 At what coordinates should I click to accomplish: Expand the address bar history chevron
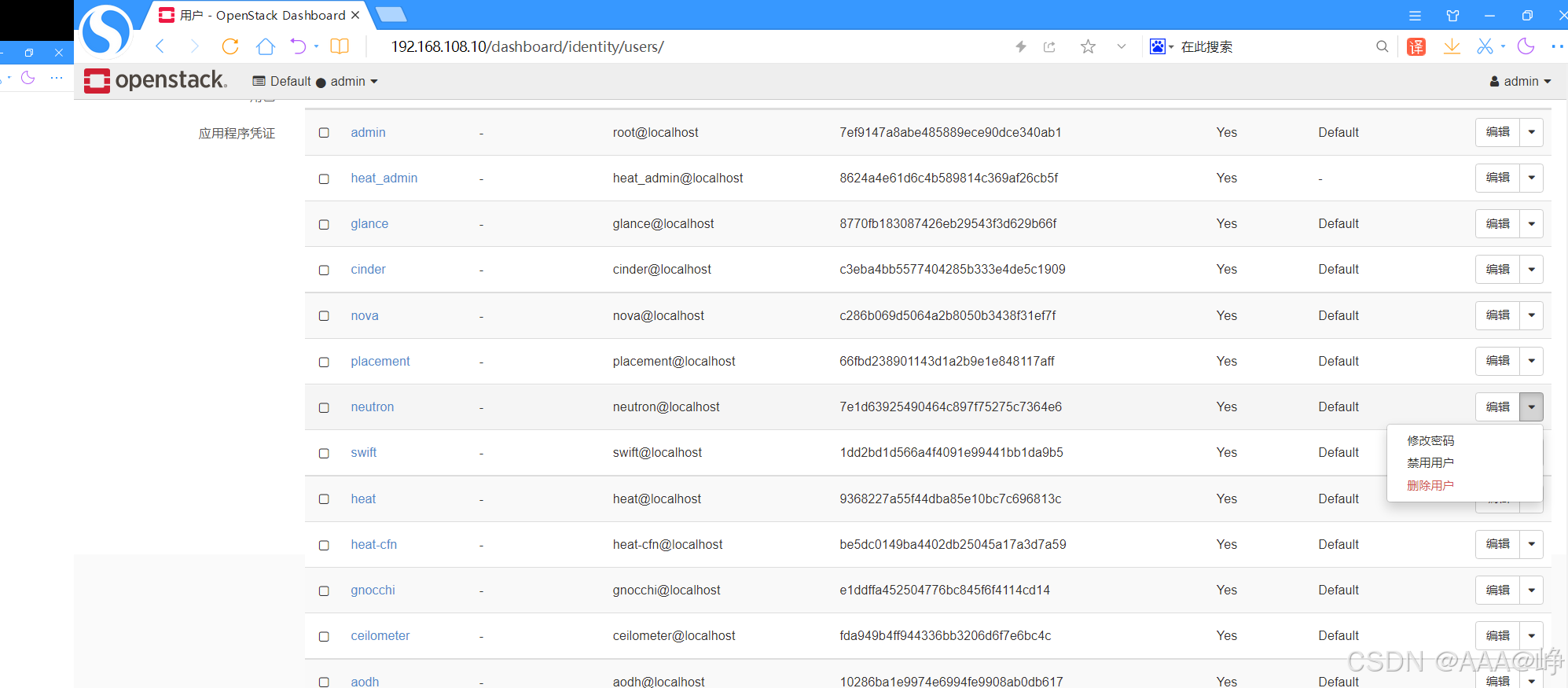pyautogui.click(x=1122, y=46)
